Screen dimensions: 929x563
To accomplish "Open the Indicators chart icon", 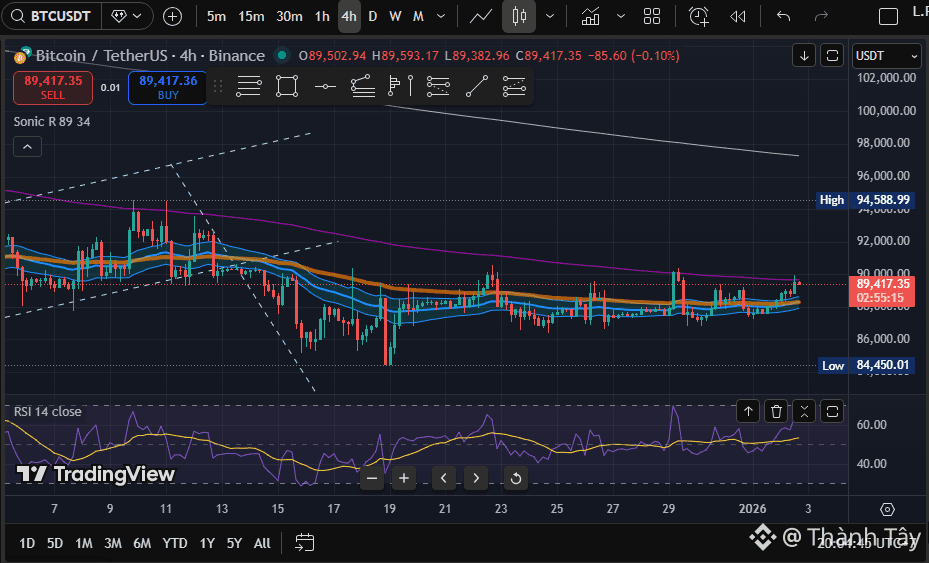I will click(x=590, y=16).
